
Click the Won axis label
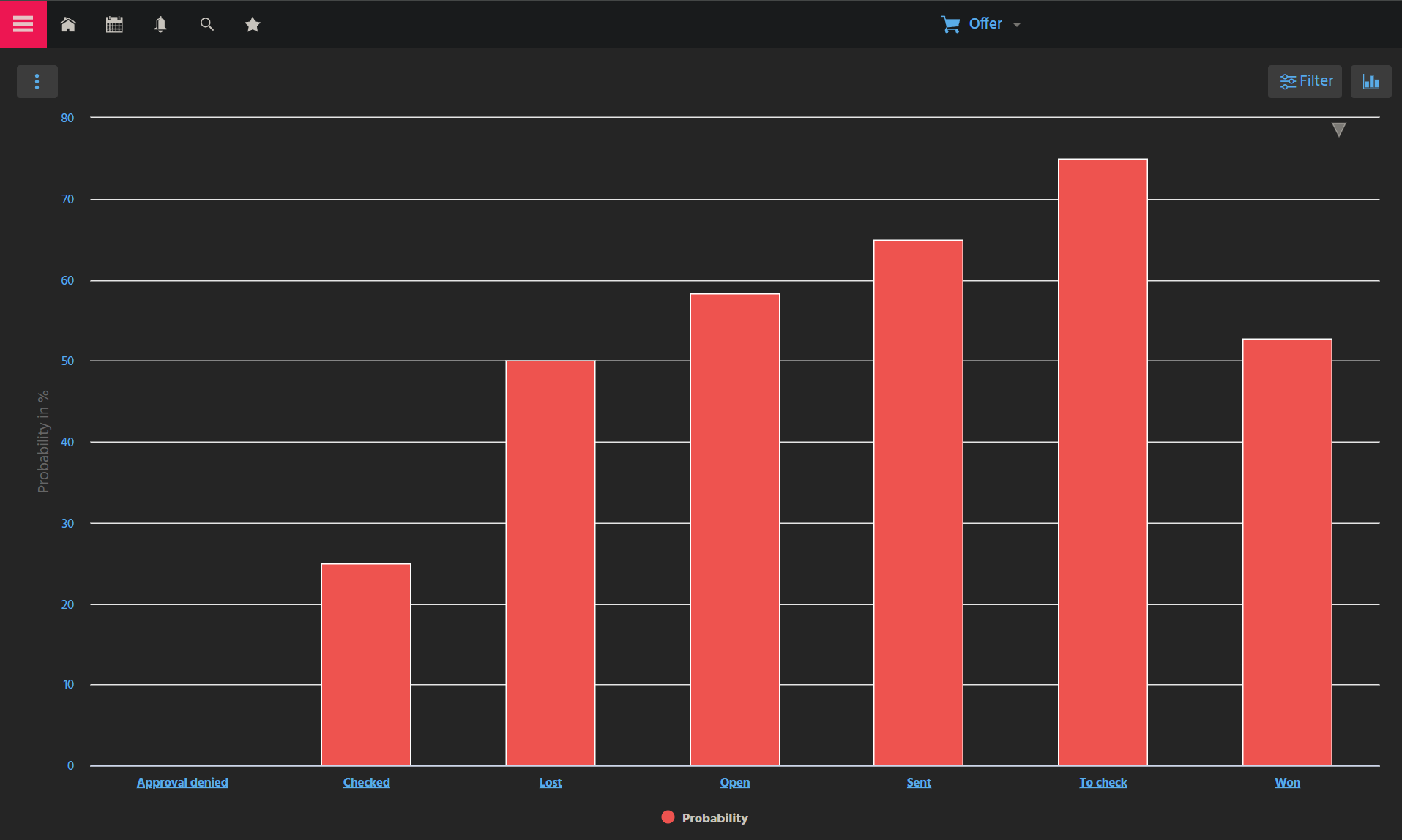[1287, 782]
